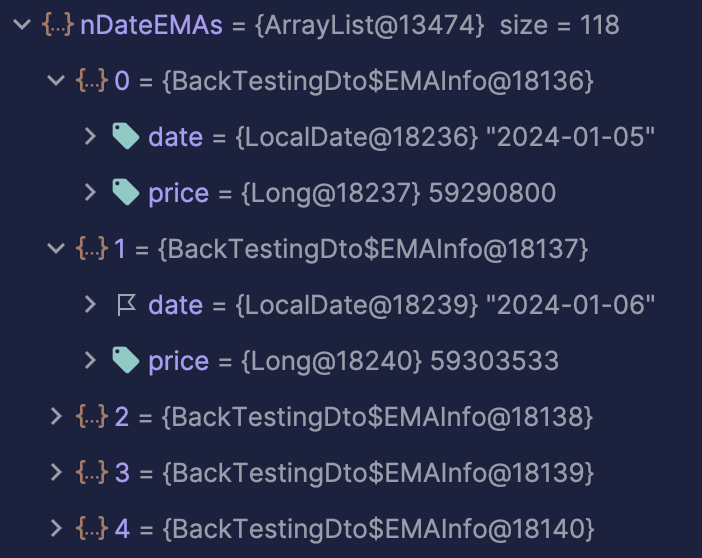
Task: Expand price field Long@18240
Action: coord(90,361)
